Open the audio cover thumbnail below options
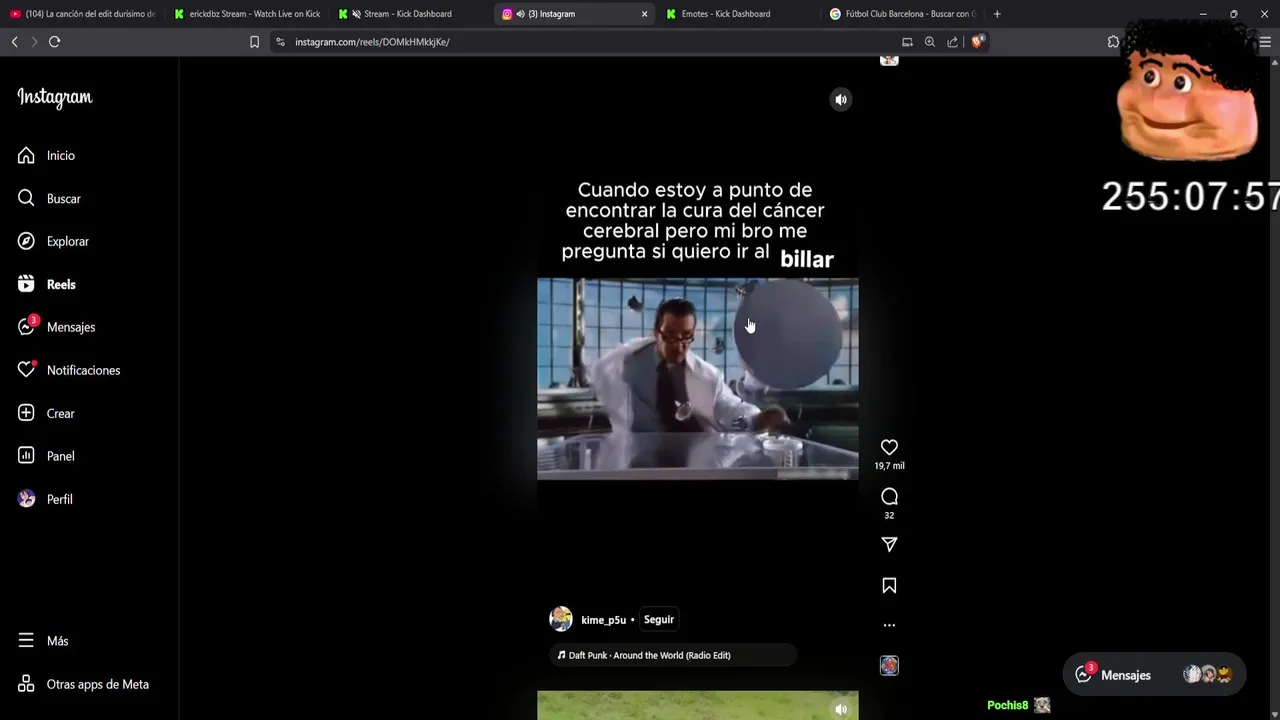The image size is (1280, 720). tap(889, 666)
